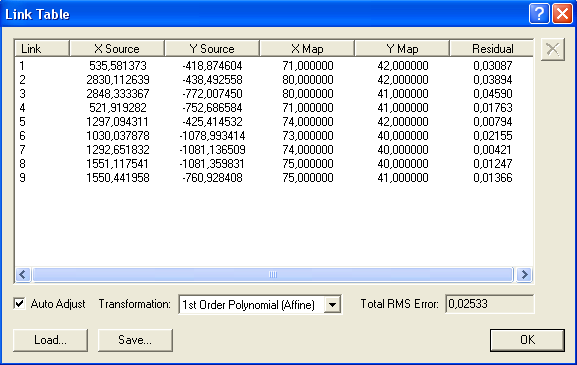
Task: Click residual value 0,00421
Action: (493, 150)
